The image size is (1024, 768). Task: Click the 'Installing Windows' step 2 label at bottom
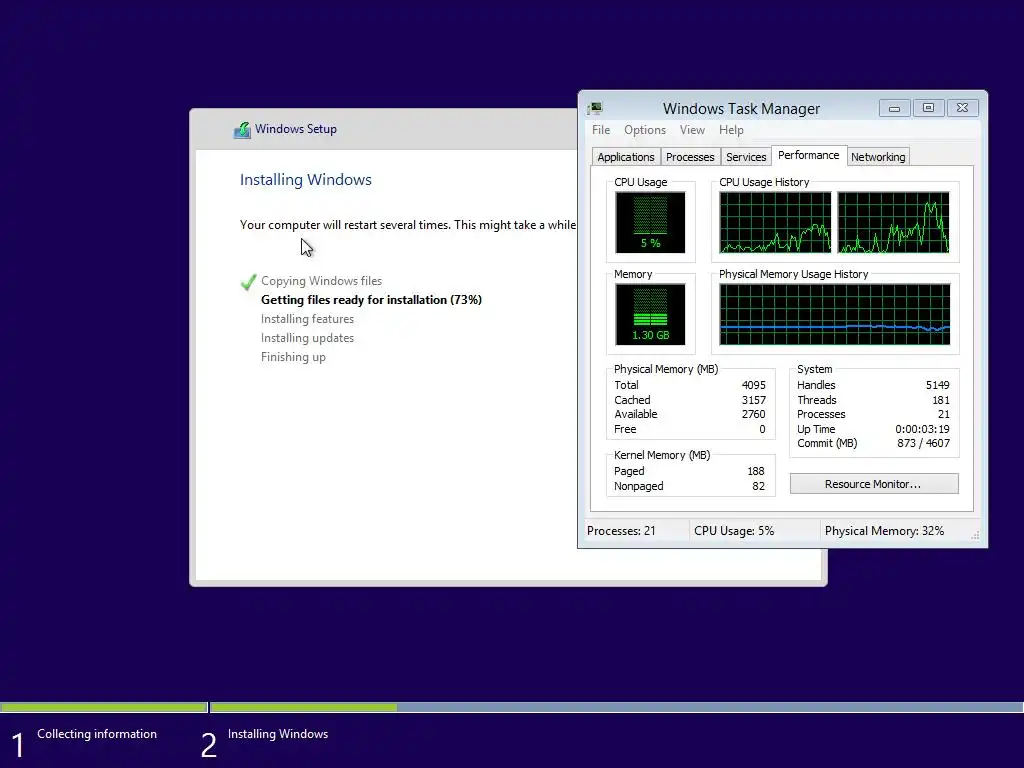pos(278,734)
